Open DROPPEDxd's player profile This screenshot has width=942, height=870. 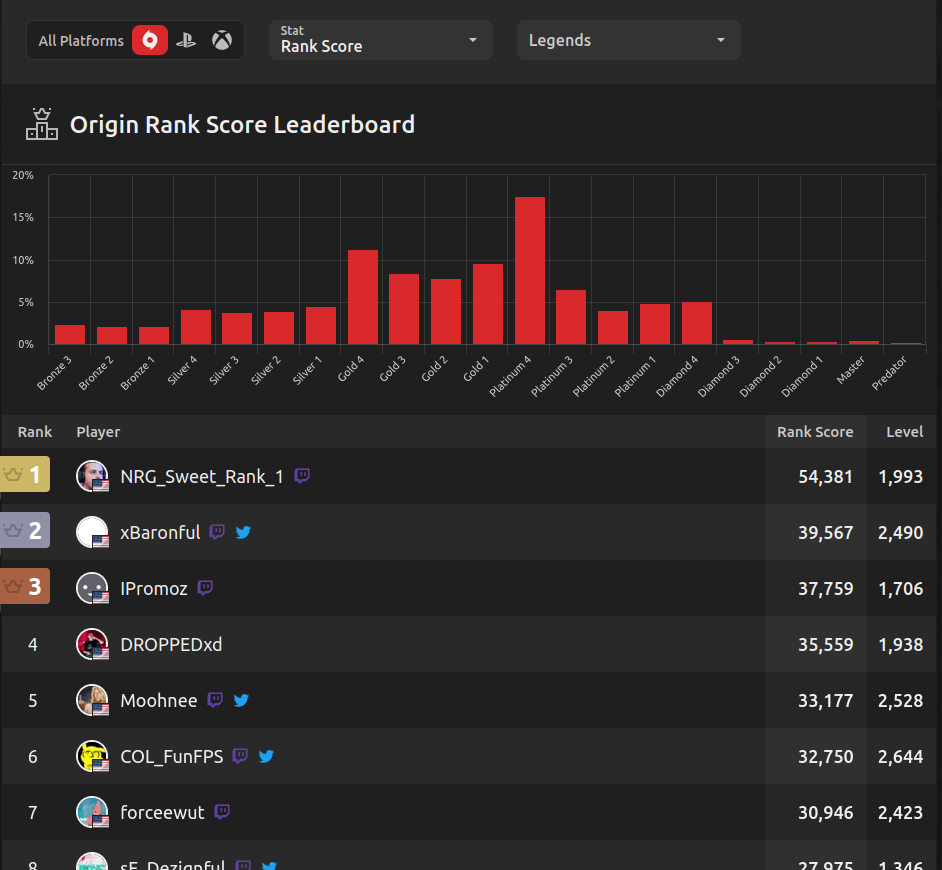pos(171,644)
